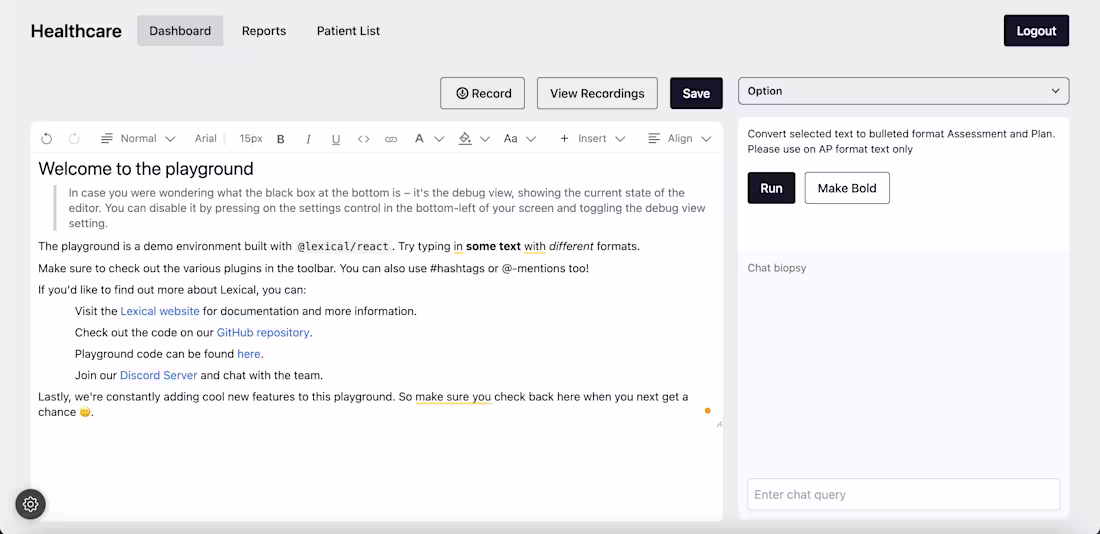Viewport: 1100px width, 534px height.
Task: Click the redo arrow icon
Action: tap(74, 139)
